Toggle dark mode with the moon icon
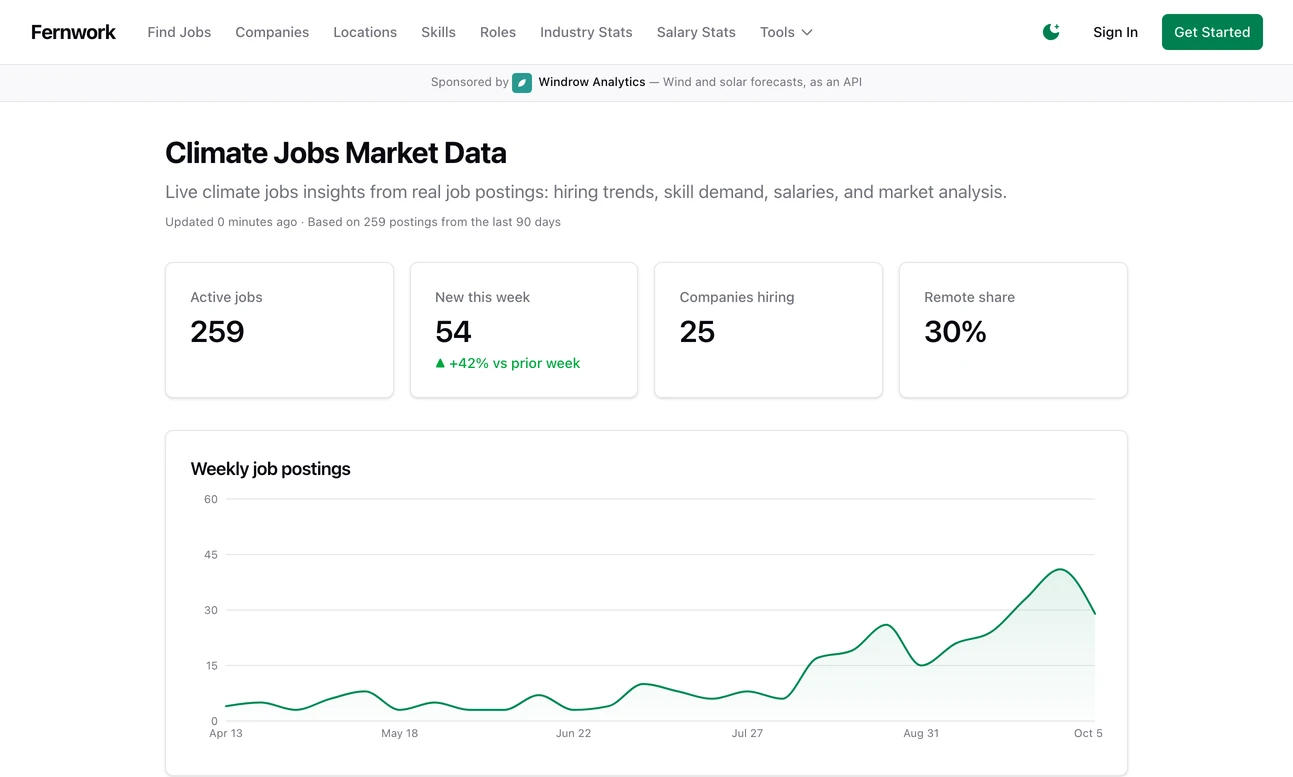 [x=1051, y=32]
